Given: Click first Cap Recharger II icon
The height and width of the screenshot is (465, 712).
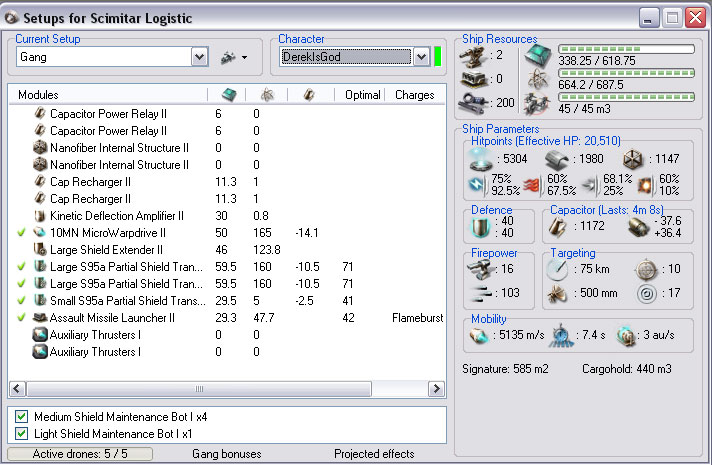Looking at the screenshot, I should pos(40,182).
